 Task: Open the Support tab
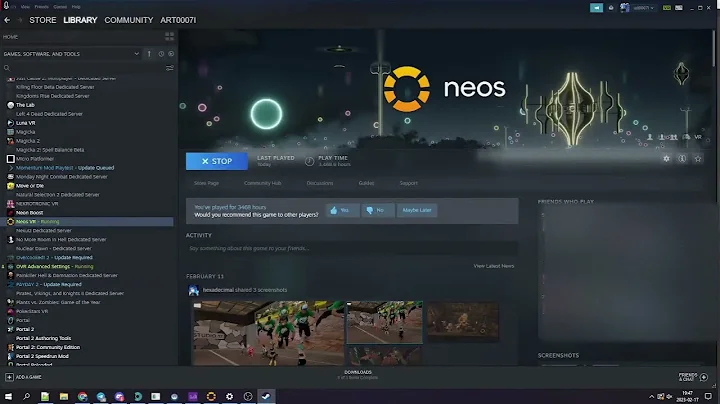(x=409, y=183)
